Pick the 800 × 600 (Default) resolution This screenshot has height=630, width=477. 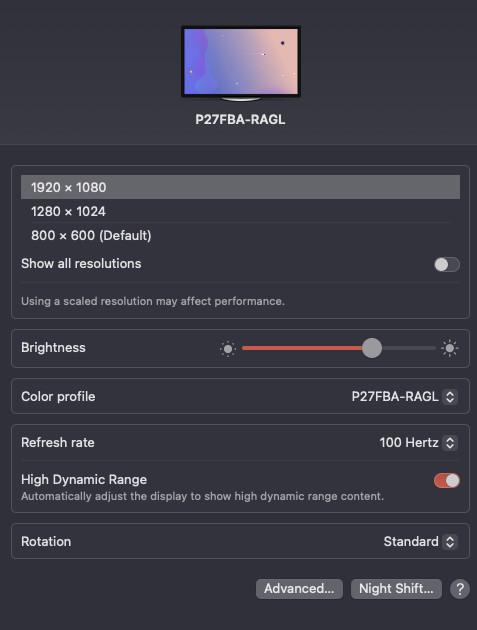click(x=240, y=235)
